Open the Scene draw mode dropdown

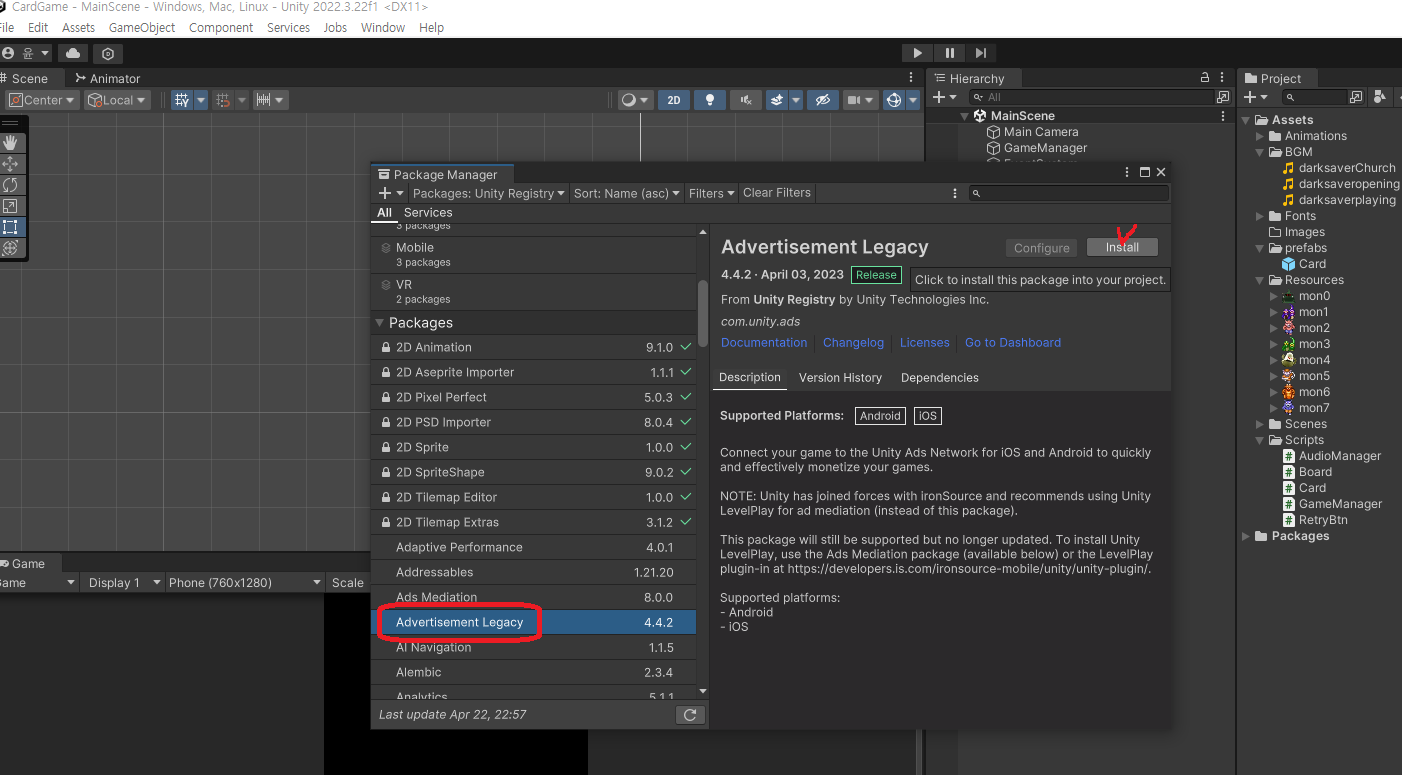tap(635, 100)
